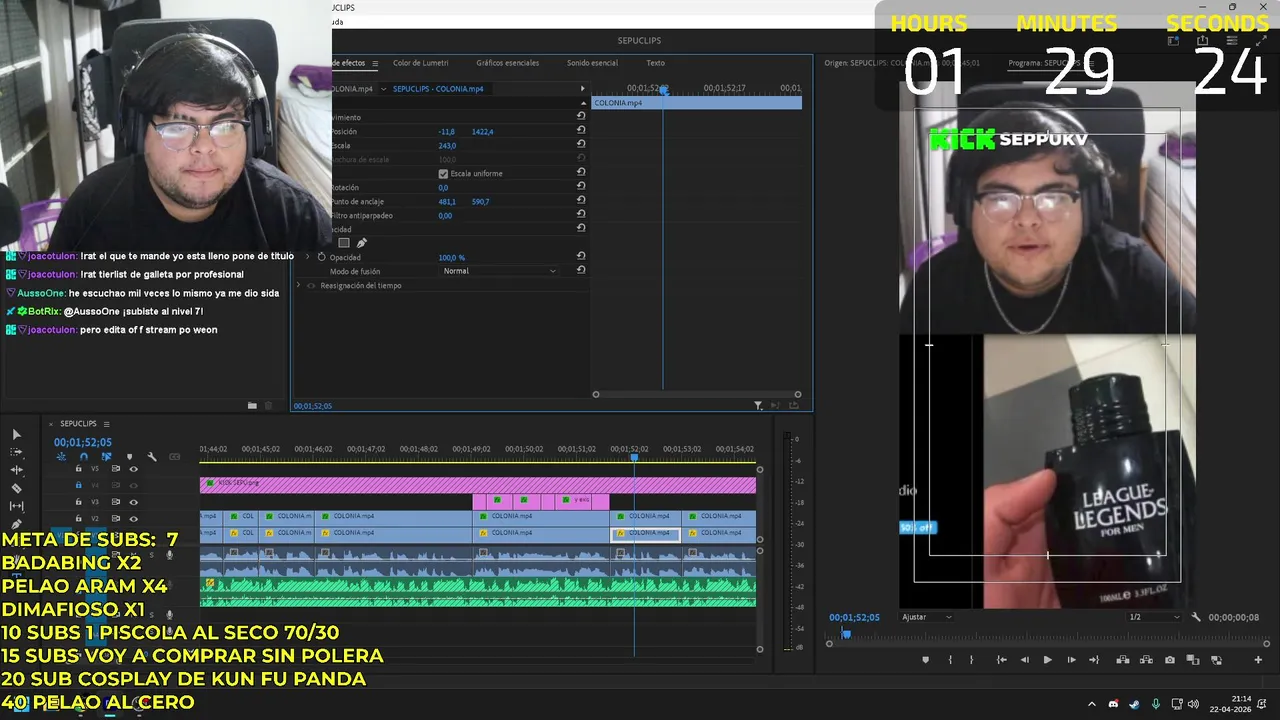Click the timeline closed captions CC icon
This screenshot has width=1280, height=720.
(x=174, y=457)
